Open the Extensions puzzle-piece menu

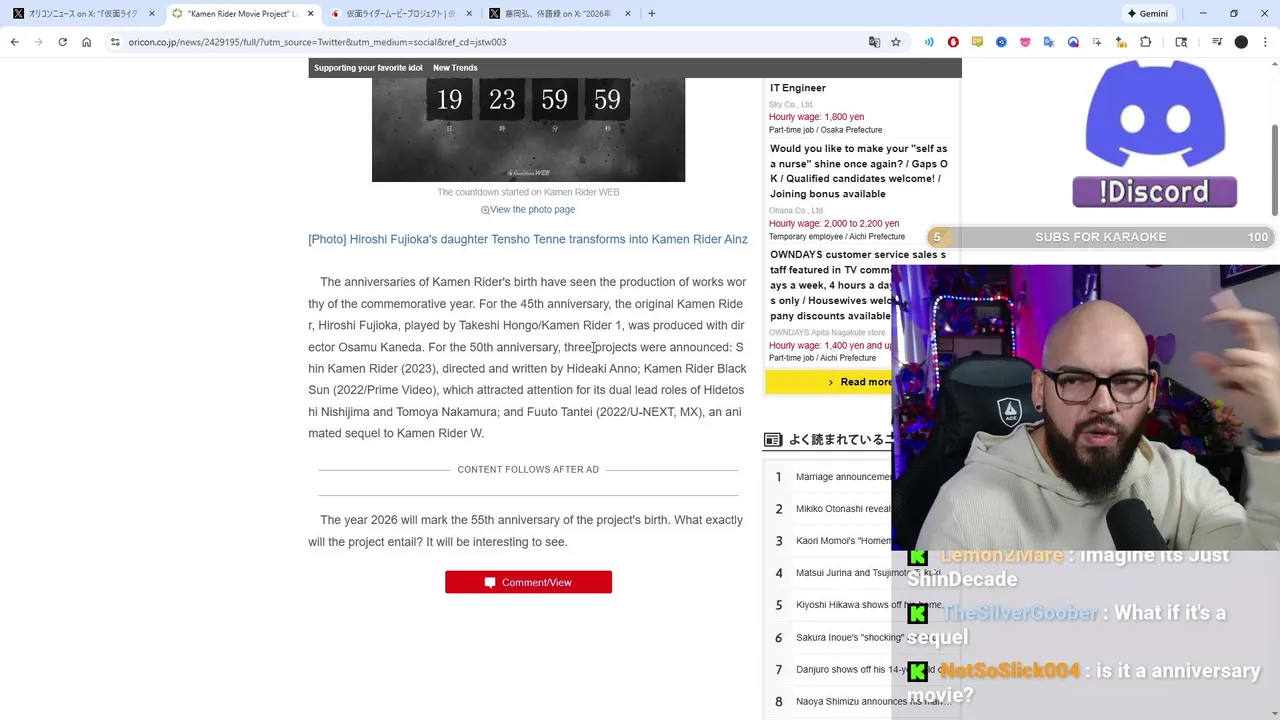pyautogui.click(x=1146, y=42)
